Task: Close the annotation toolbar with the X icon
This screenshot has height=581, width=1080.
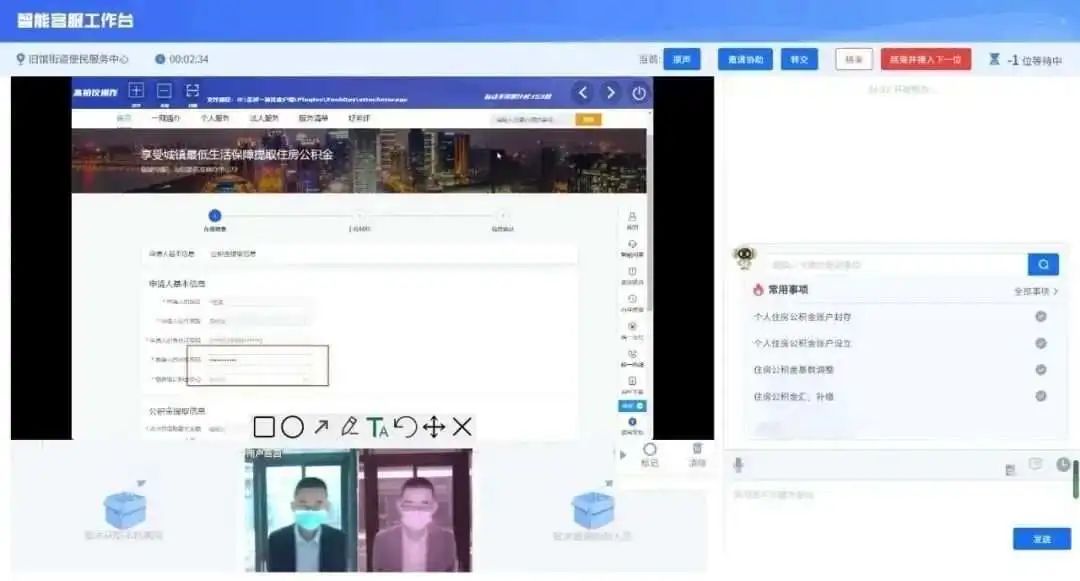Action: click(462, 427)
